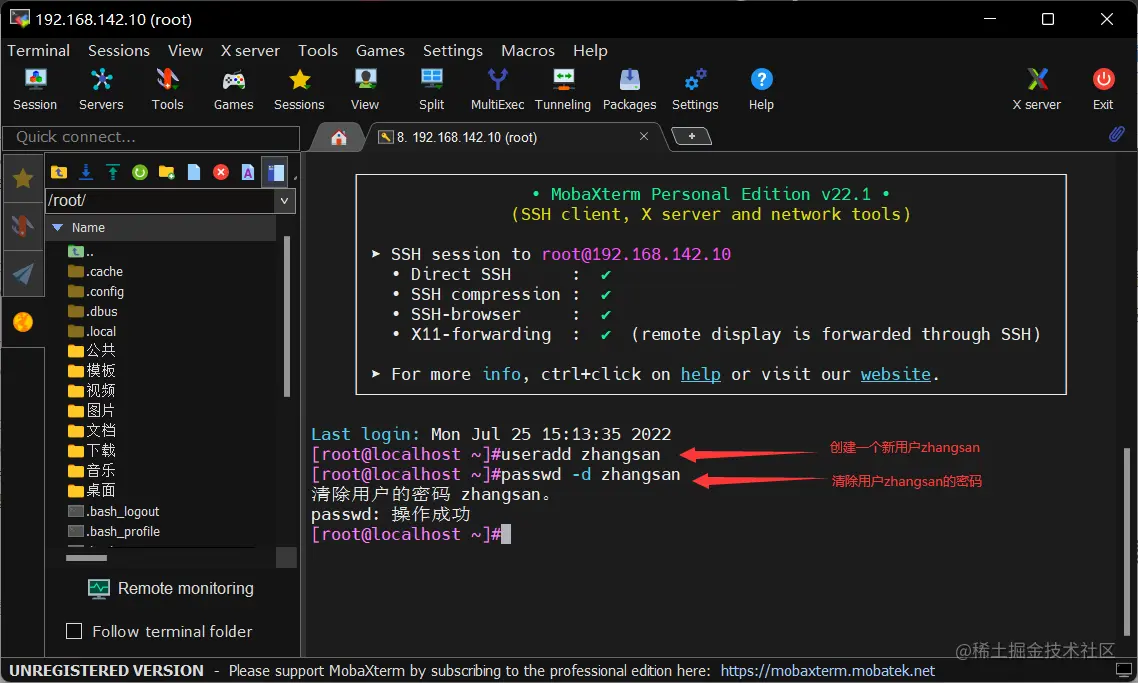This screenshot has height=683, width=1138.
Task: Select the .dbus folder
Action: pos(93,311)
